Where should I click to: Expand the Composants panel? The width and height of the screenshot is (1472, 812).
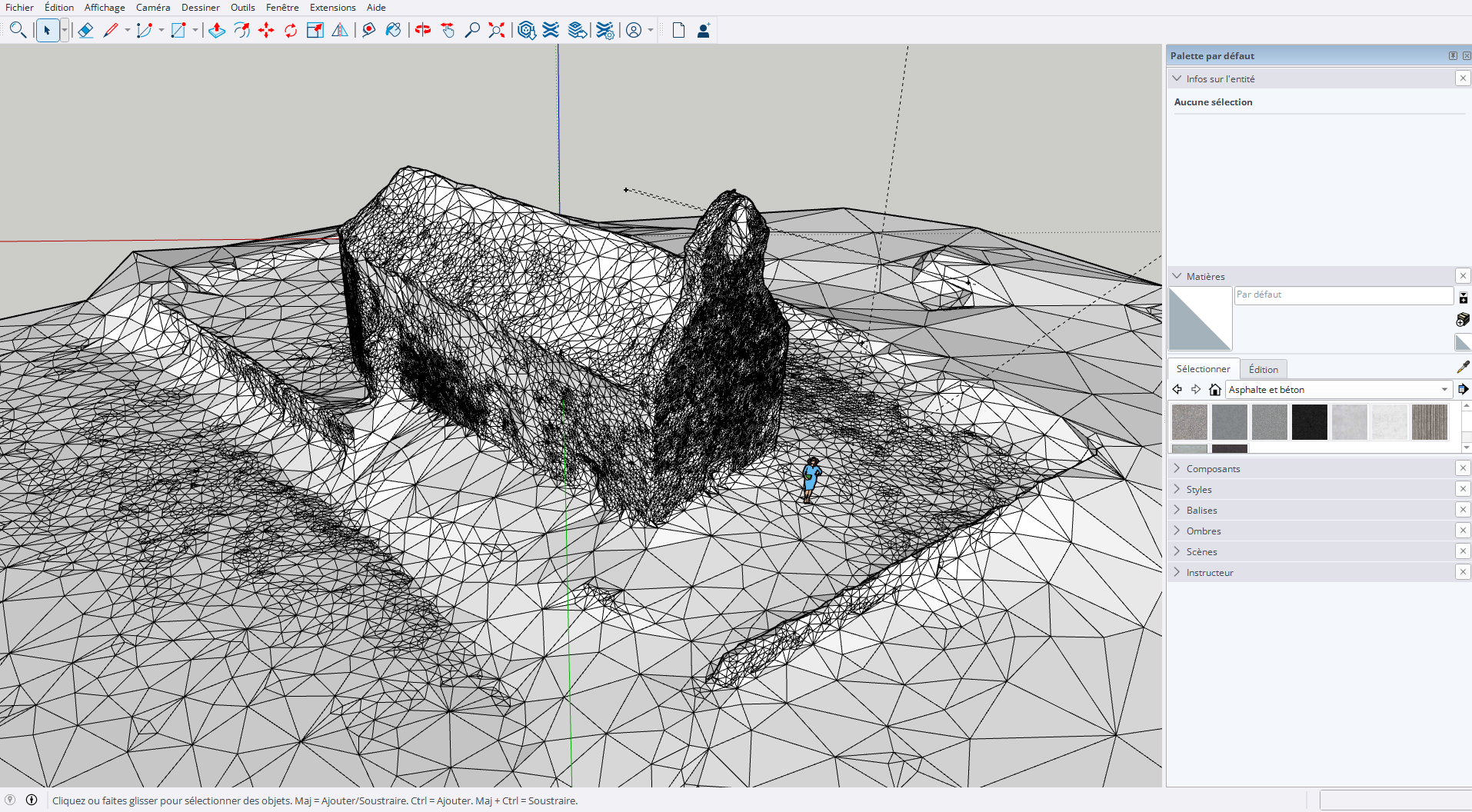[x=1213, y=468]
